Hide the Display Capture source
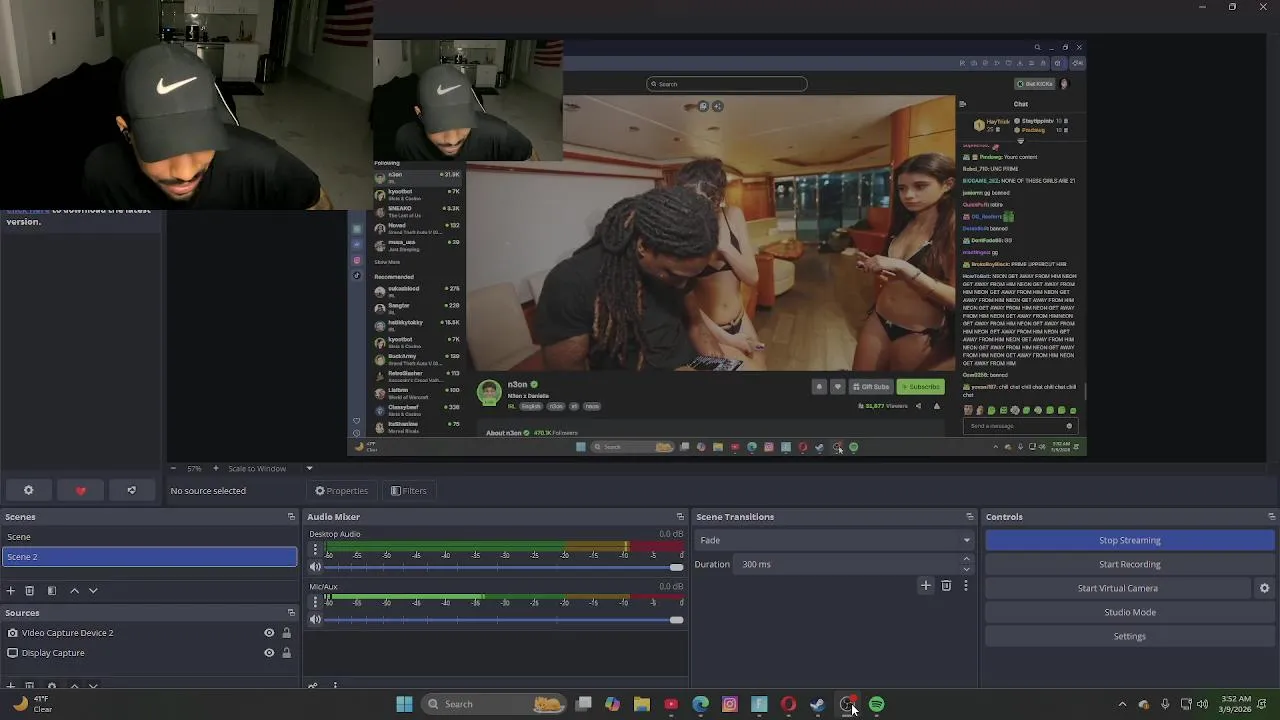The height and width of the screenshot is (720, 1280). [269, 653]
